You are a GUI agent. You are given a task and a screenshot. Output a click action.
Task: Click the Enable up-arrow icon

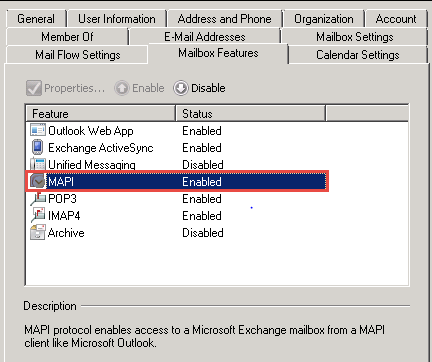click(122, 88)
